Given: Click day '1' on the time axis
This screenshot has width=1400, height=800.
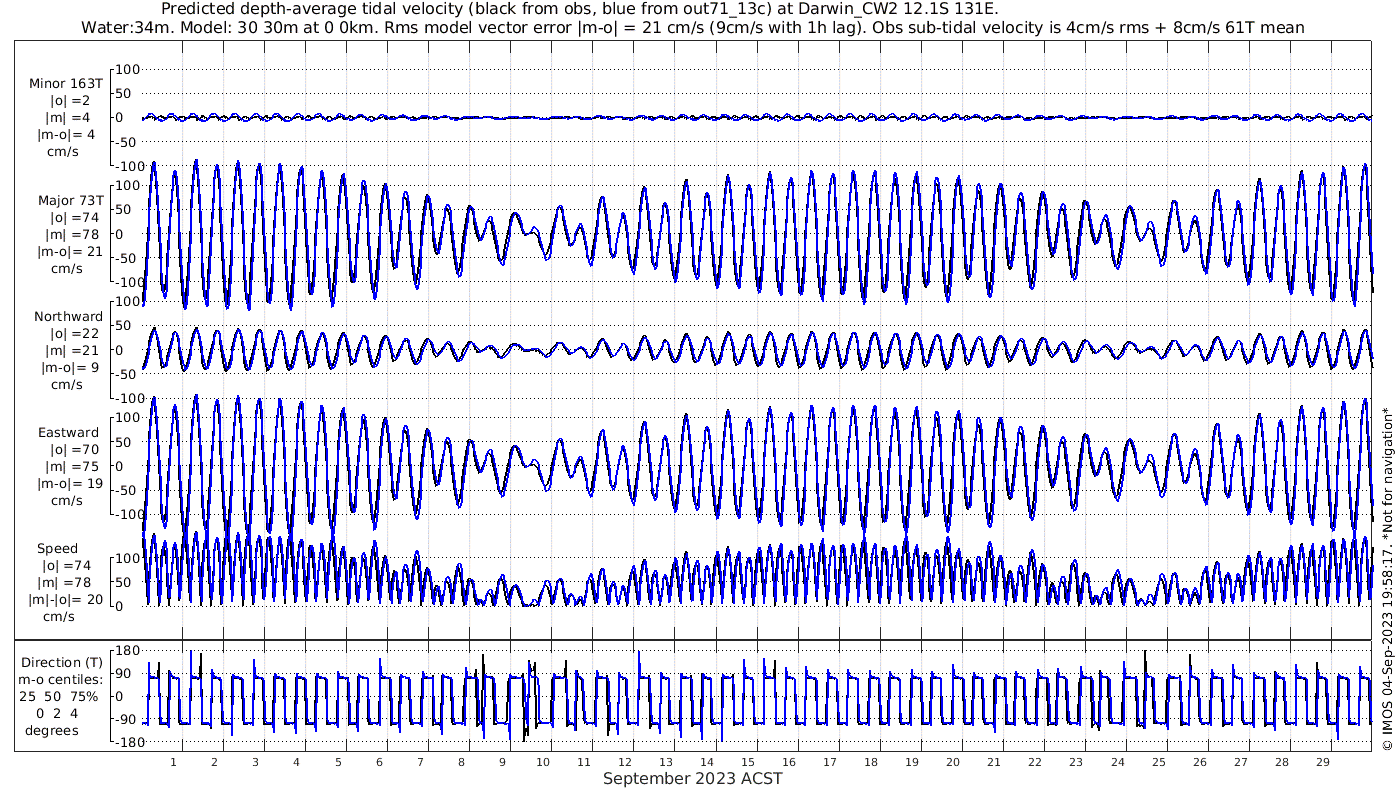Looking at the screenshot, I should point(174,762).
